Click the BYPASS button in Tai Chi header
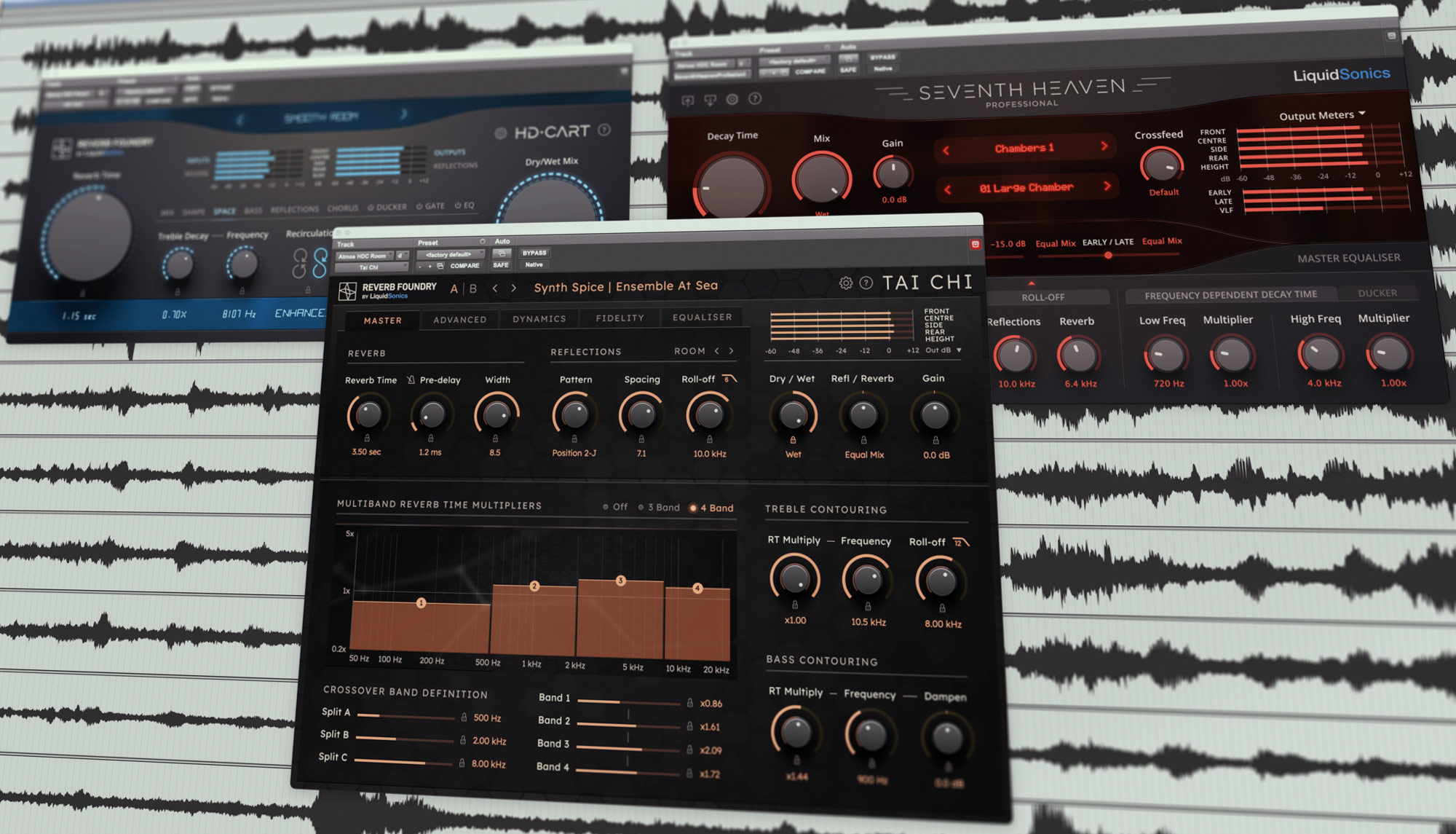This screenshot has height=834, width=1456. coord(534,253)
